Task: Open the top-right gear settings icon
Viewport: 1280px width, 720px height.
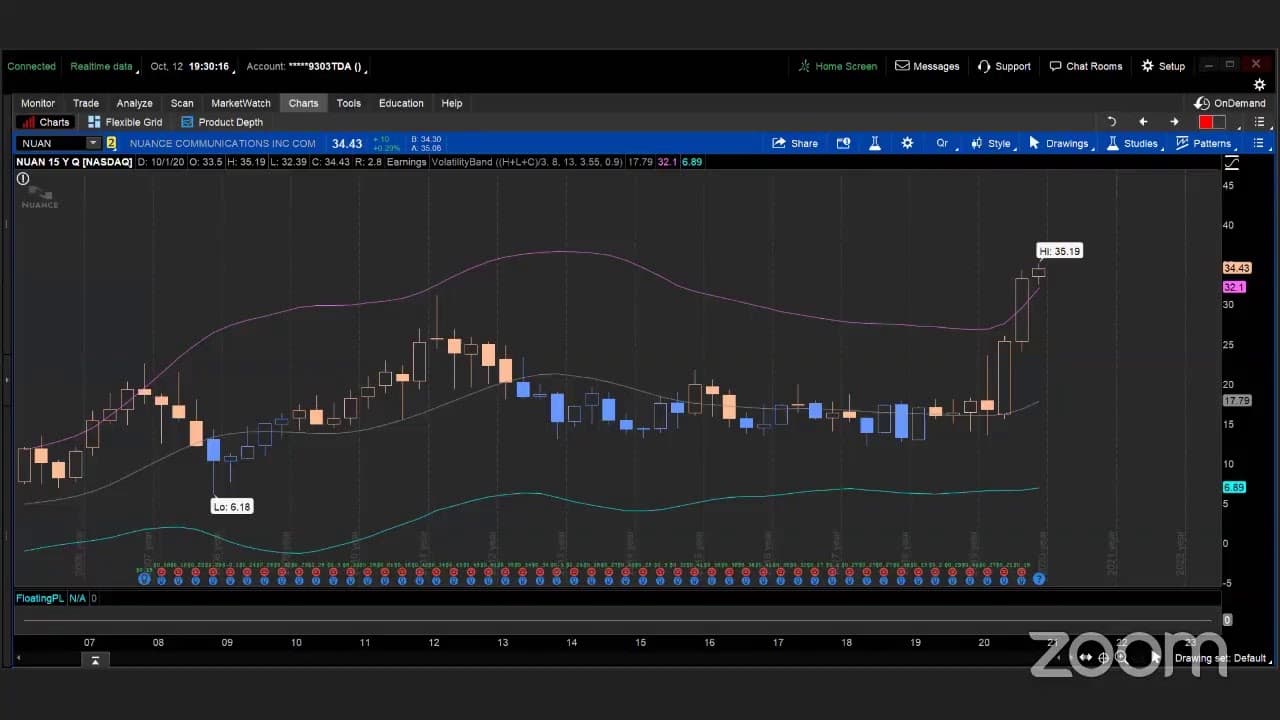Action: click(x=1259, y=85)
